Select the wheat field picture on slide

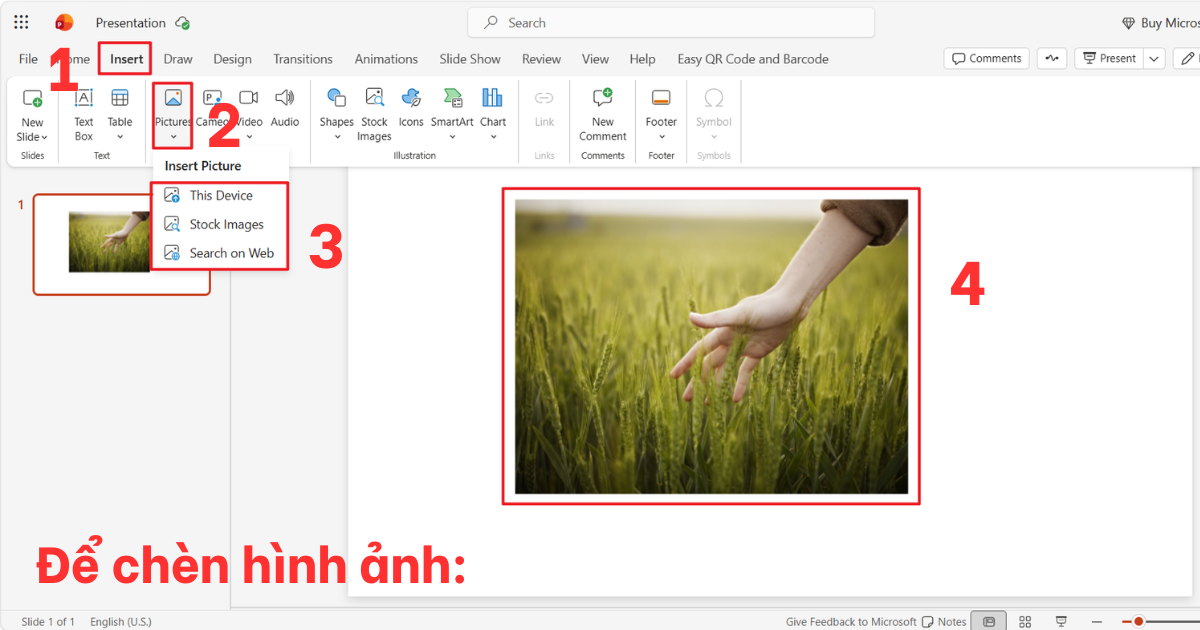(711, 346)
